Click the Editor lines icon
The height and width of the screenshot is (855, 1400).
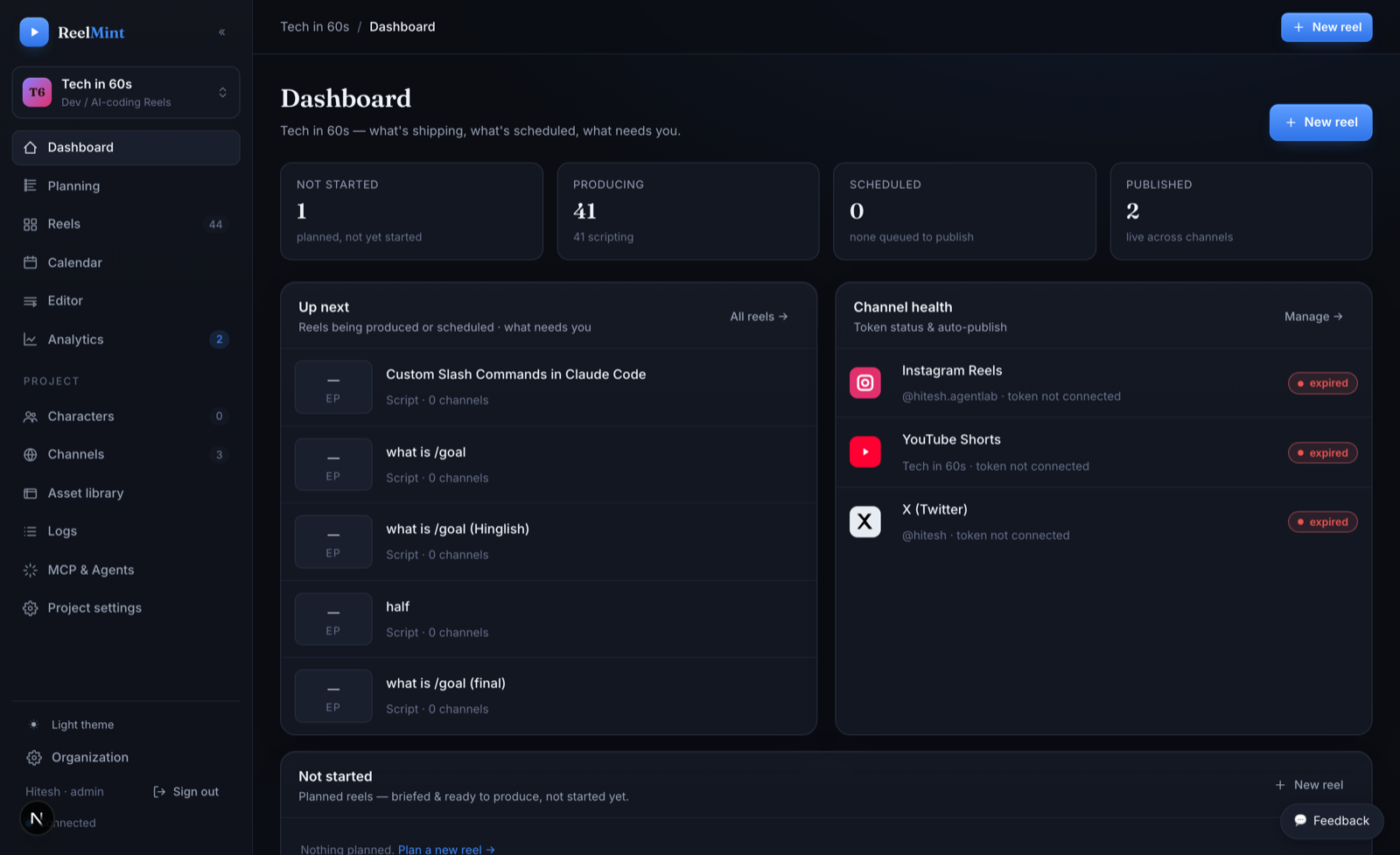point(31,301)
